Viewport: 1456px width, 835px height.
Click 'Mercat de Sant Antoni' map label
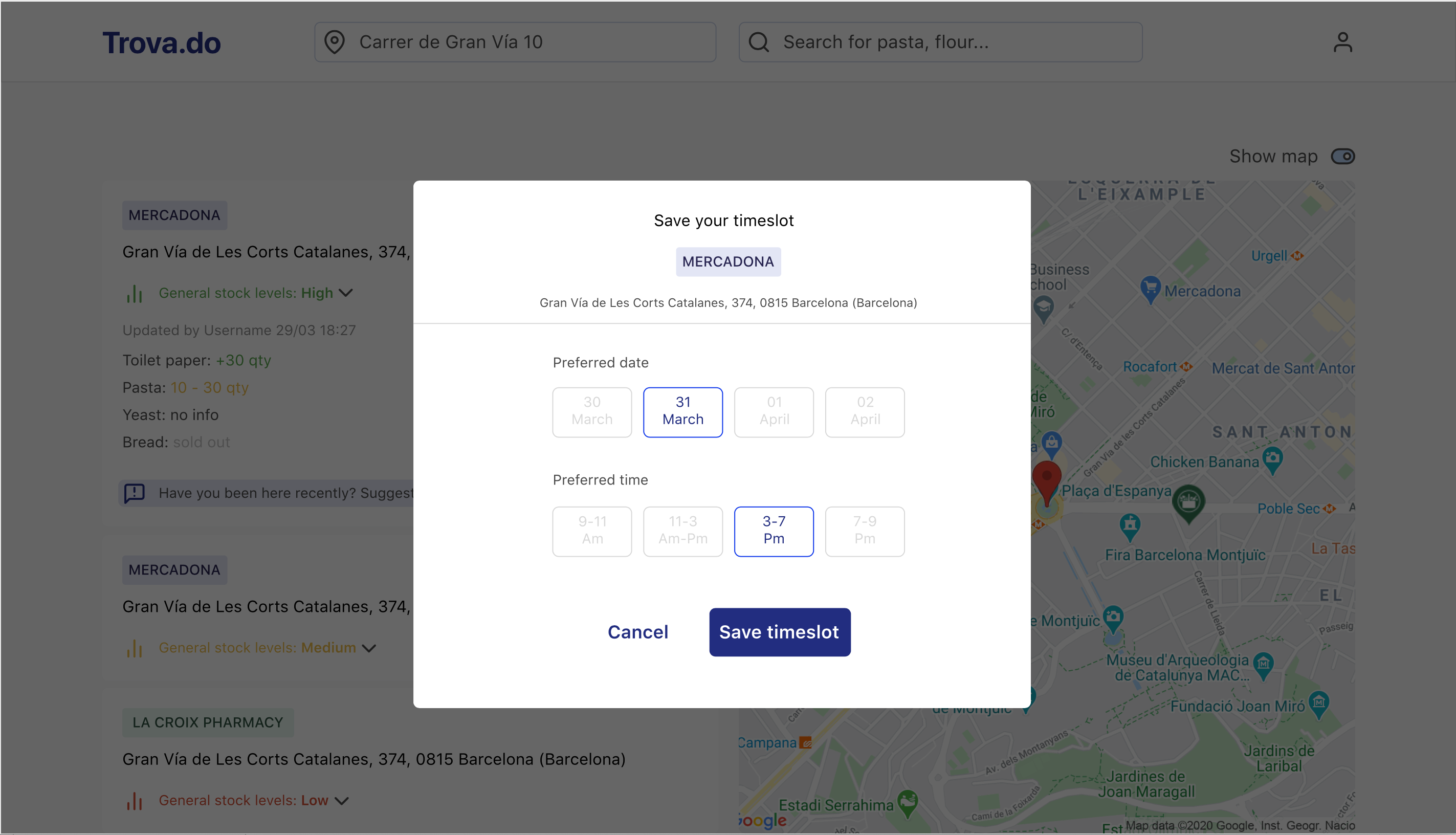pos(1283,368)
